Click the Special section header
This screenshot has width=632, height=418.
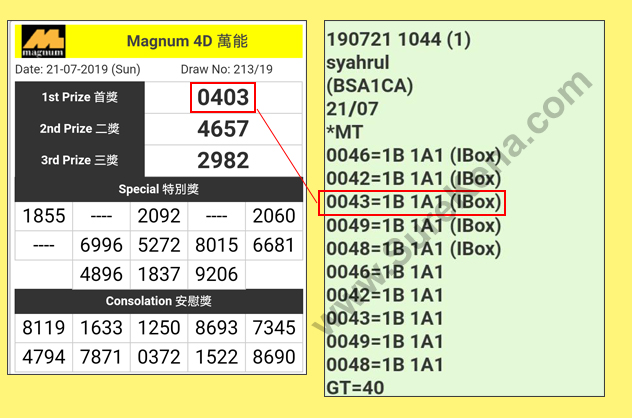coord(159,189)
